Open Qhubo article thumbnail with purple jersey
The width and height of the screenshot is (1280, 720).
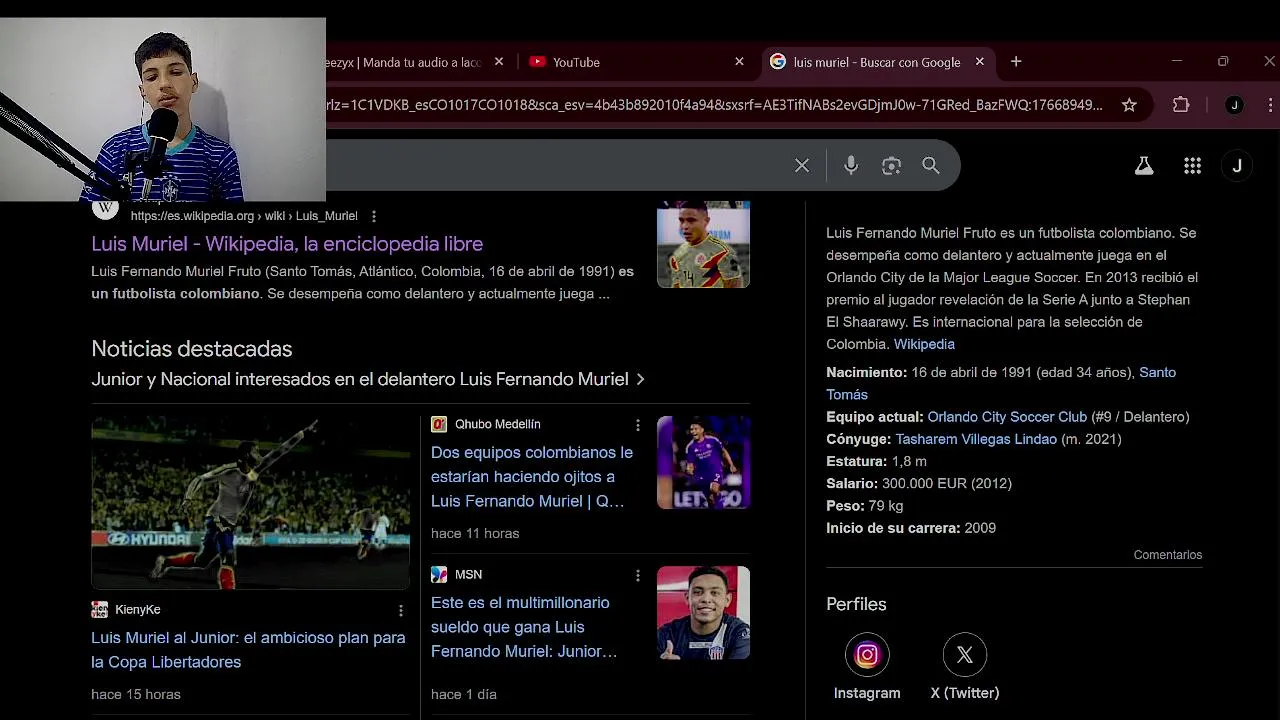coord(703,462)
